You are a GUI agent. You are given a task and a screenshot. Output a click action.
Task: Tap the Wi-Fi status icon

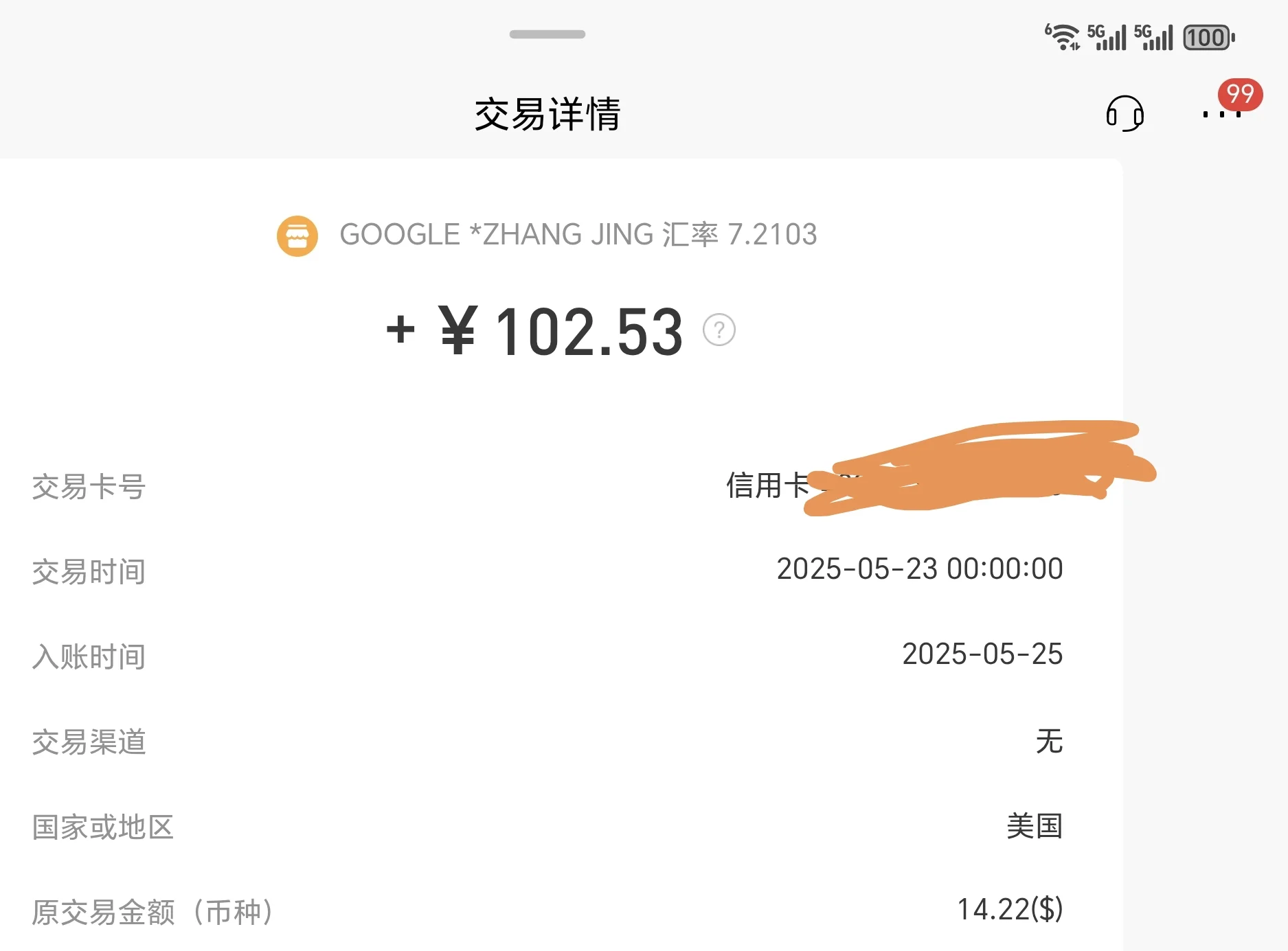pyautogui.click(x=1062, y=37)
